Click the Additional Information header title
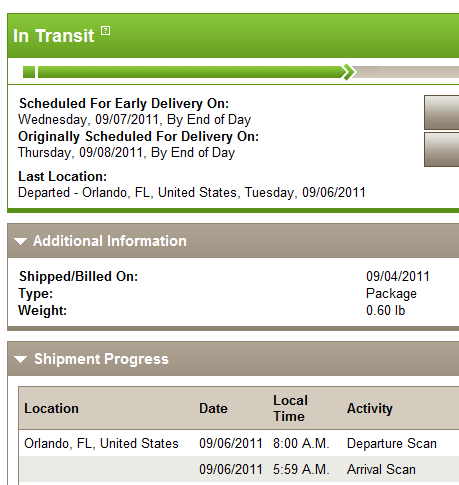459x485 pixels. tap(110, 241)
